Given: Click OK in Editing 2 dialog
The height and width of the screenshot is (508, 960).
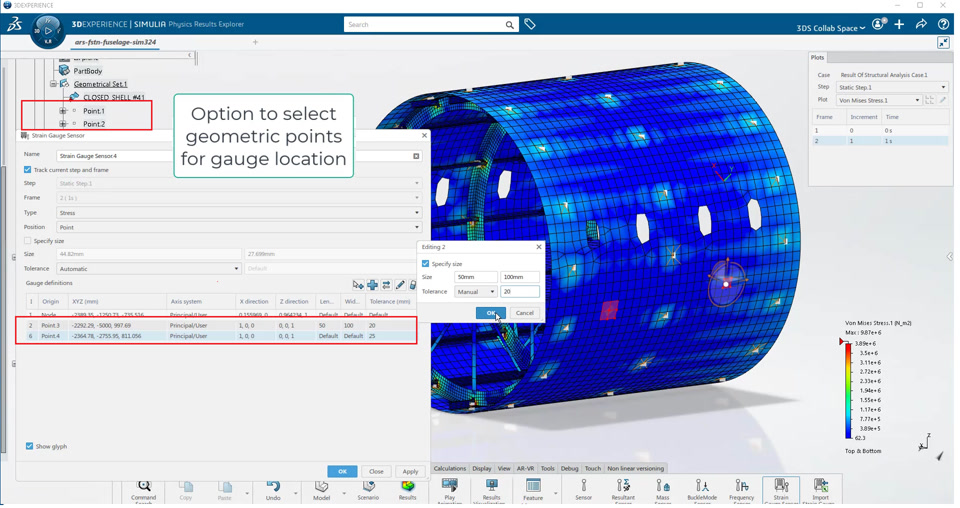Looking at the screenshot, I should [490, 313].
